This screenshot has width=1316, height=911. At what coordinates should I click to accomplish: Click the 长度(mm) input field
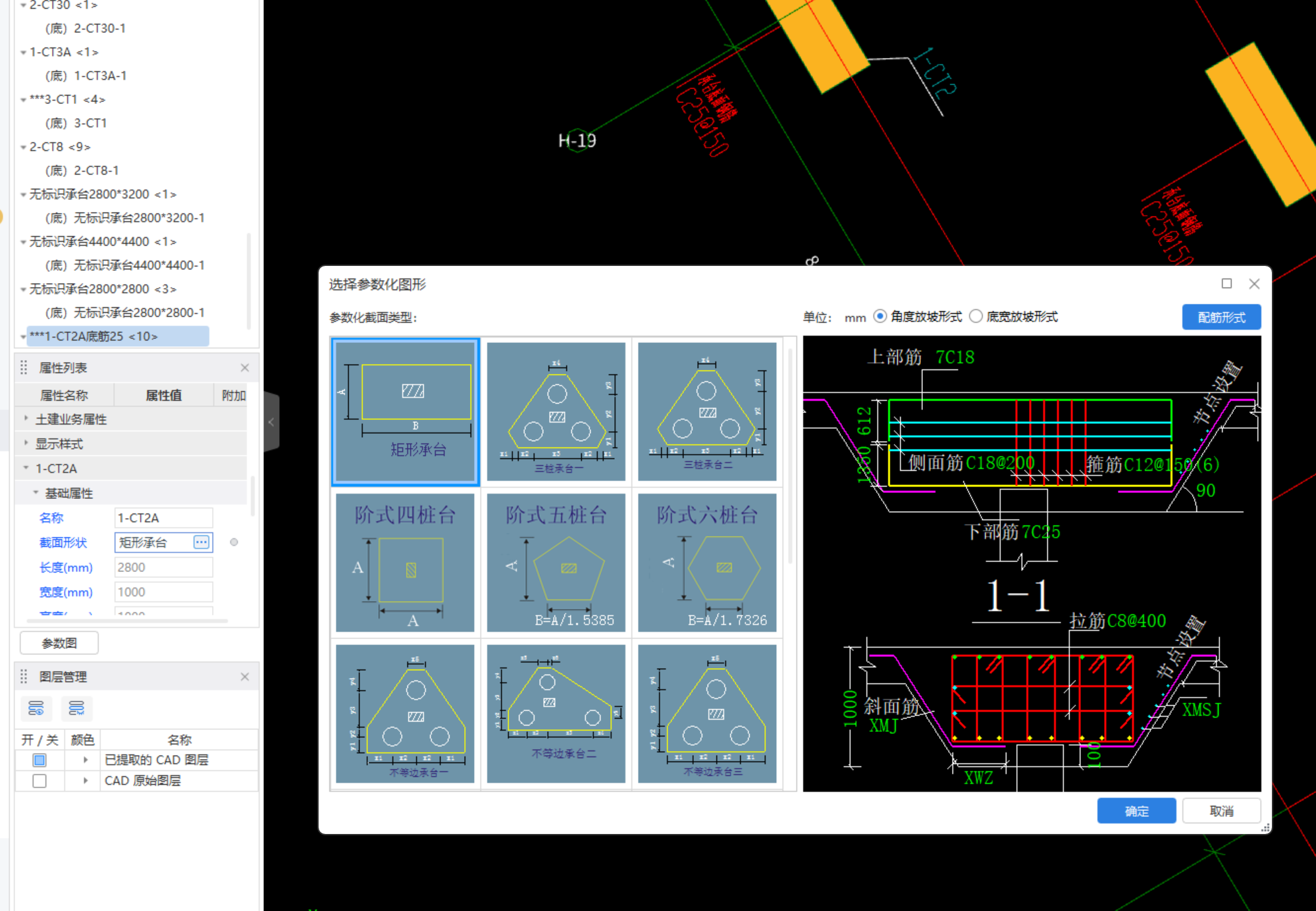coord(163,567)
